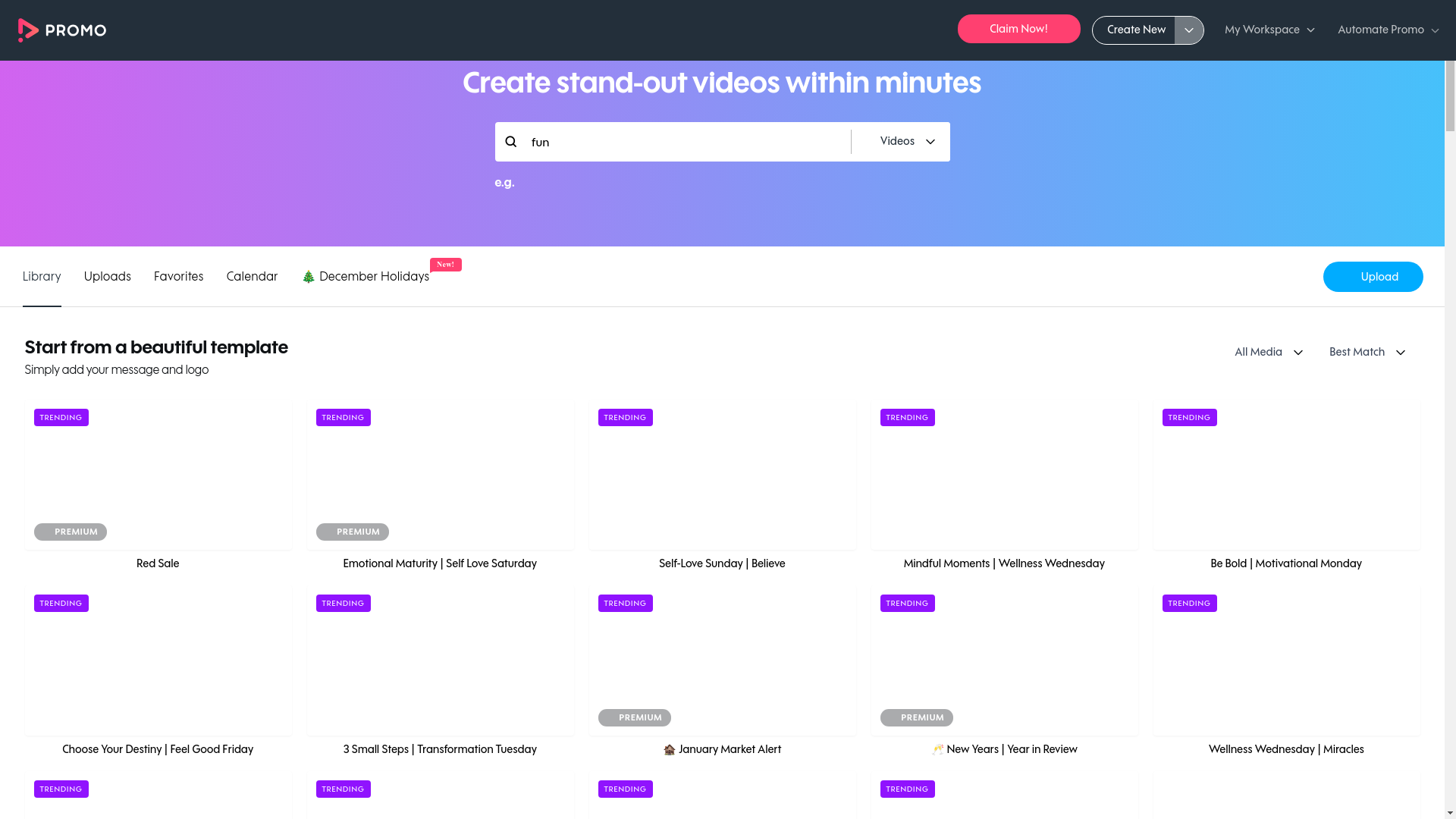Open the Create New dropdown arrow

click(1189, 30)
